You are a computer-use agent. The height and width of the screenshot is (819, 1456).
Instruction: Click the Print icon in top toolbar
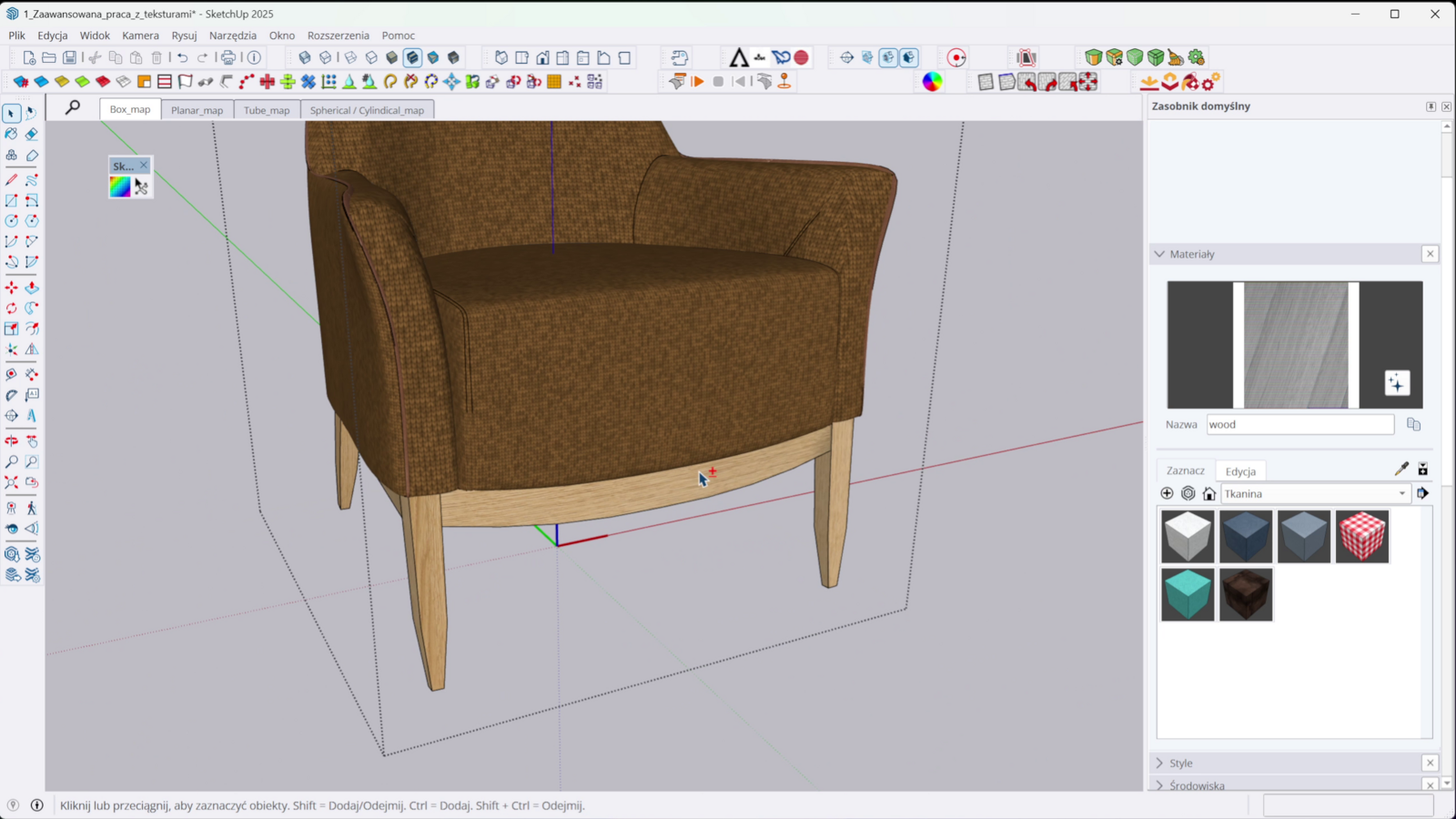click(228, 57)
